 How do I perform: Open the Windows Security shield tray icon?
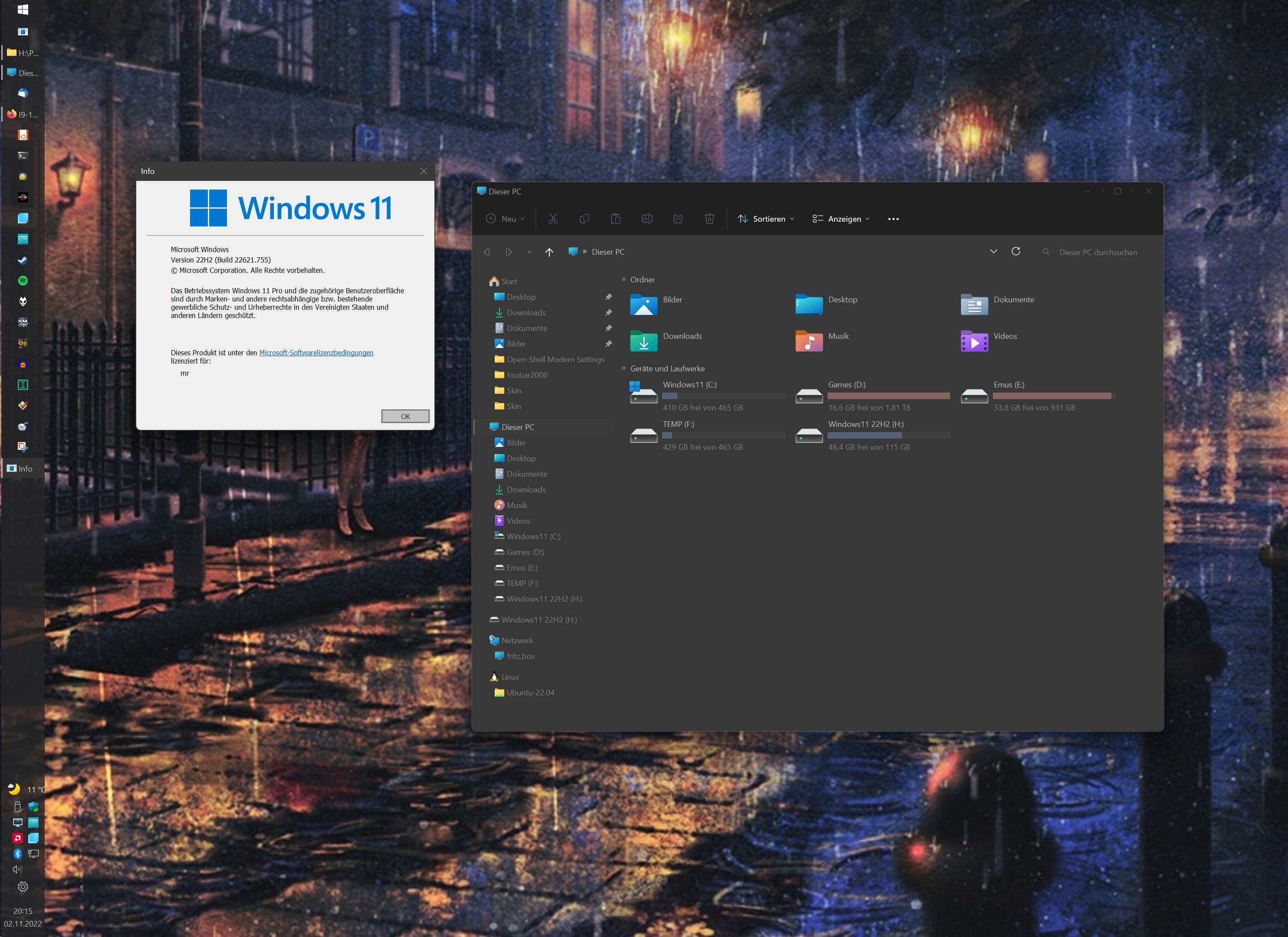coord(33,806)
